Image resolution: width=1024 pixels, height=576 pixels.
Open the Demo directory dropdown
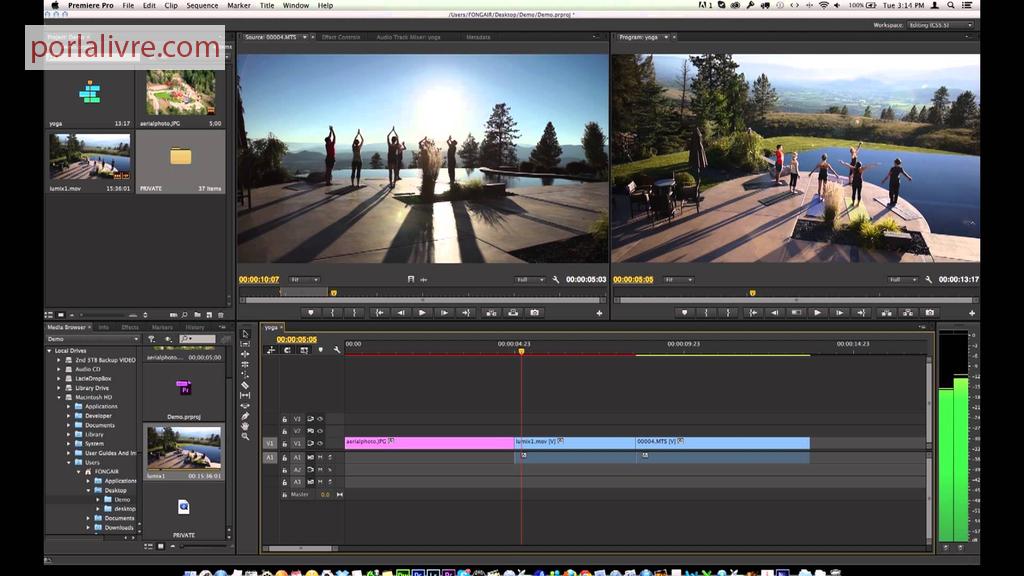[93, 339]
